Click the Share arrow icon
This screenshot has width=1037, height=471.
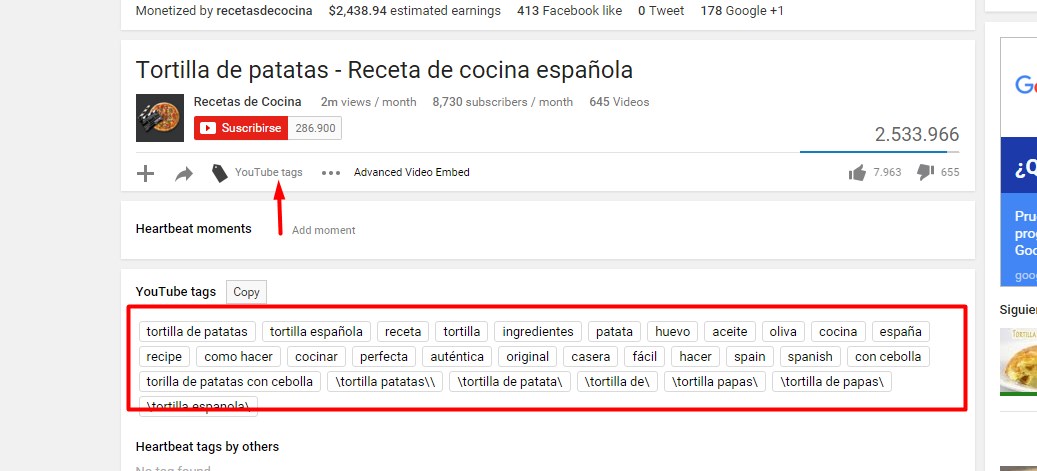(x=183, y=174)
